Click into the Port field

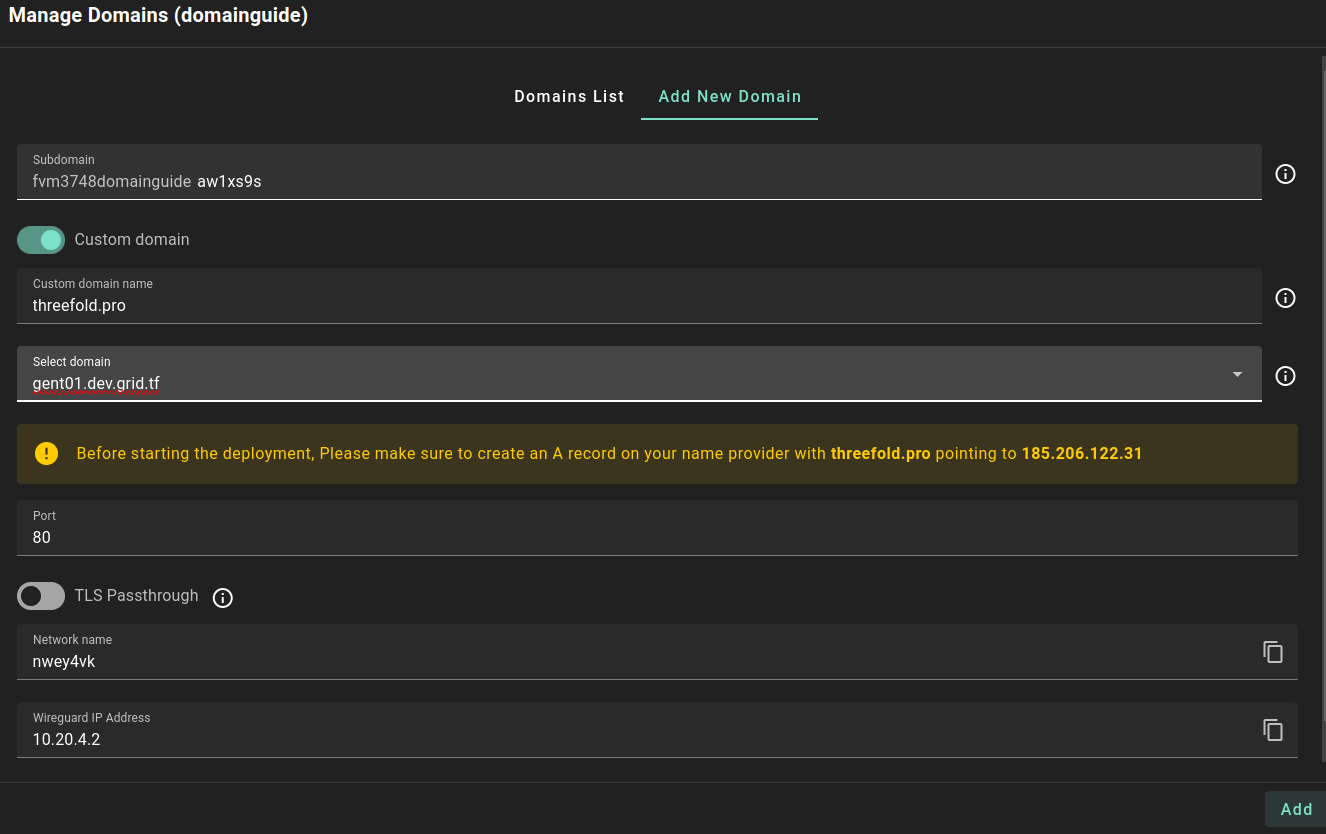[x=656, y=538]
